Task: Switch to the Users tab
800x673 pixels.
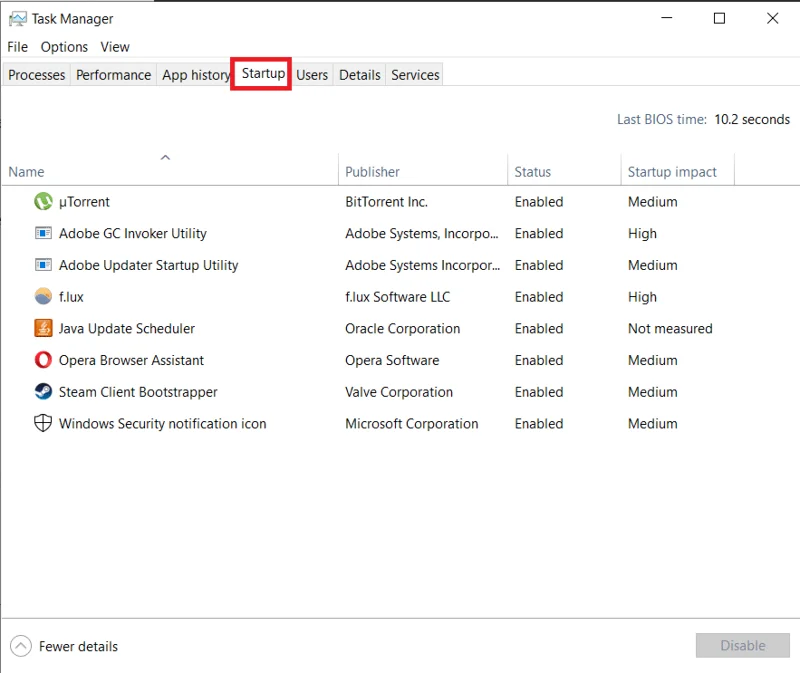Action: pyautogui.click(x=312, y=75)
